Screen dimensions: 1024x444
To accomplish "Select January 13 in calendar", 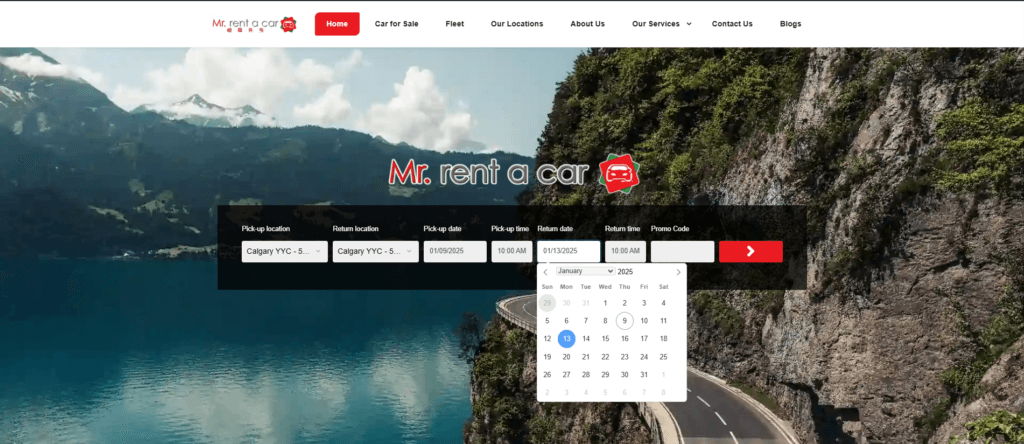I will (566, 339).
